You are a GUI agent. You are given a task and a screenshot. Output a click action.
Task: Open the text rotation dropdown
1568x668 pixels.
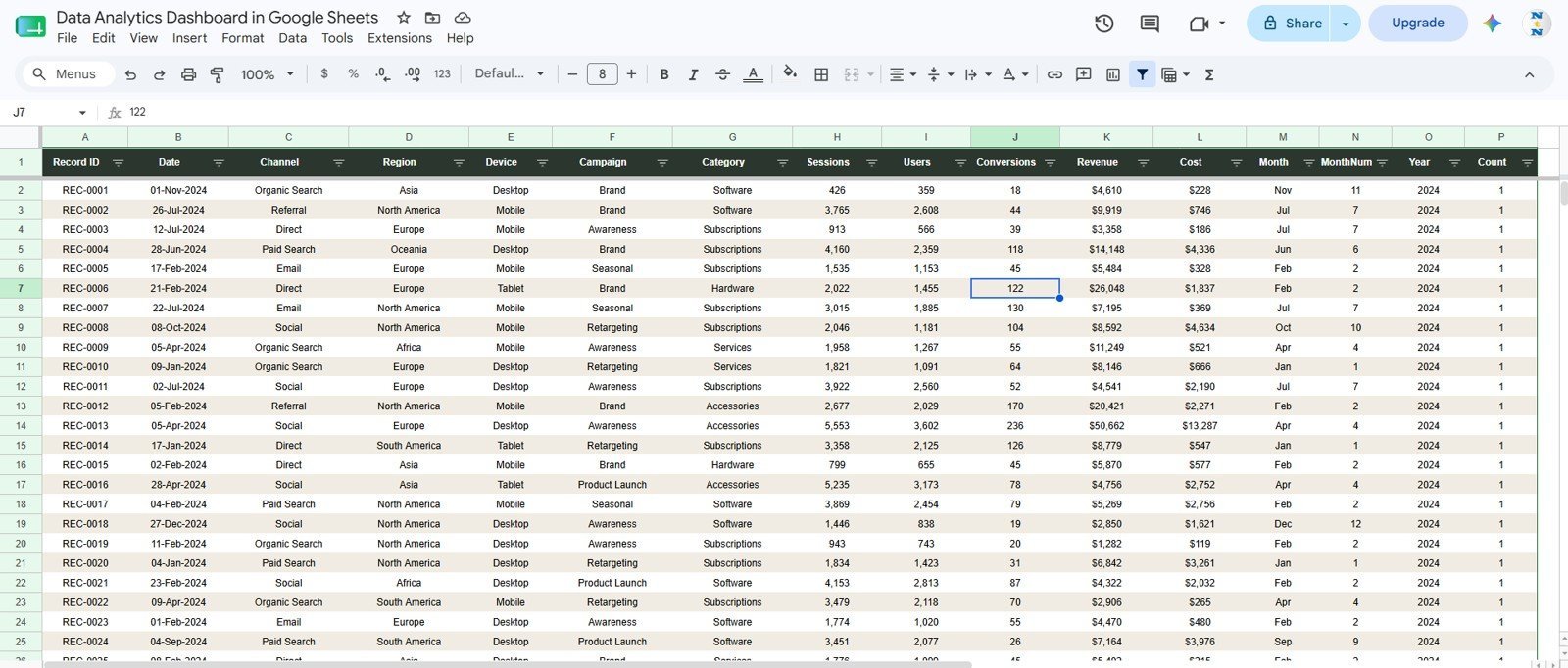(1015, 74)
